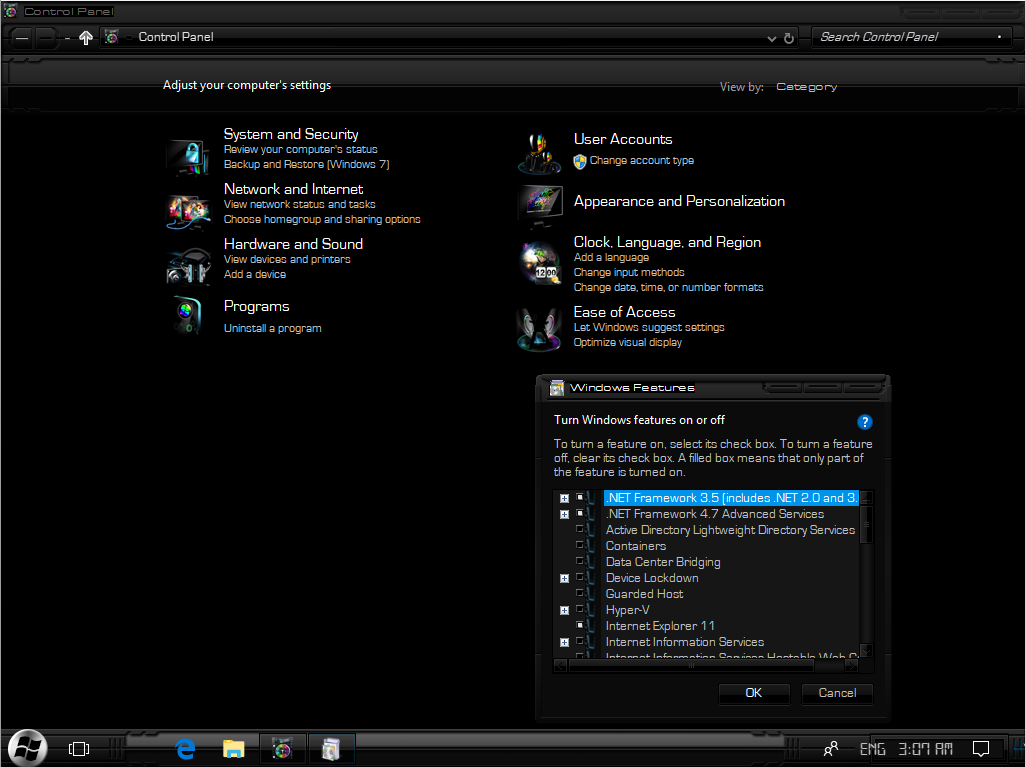Image resolution: width=1025 pixels, height=767 pixels.
Task: Check the Containers feature checkbox
Action: coord(580,545)
